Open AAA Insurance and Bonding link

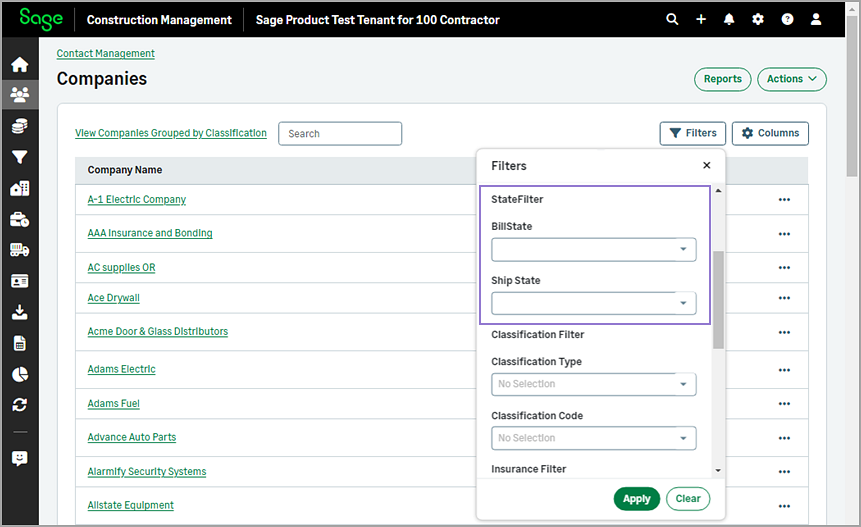pos(150,233)
